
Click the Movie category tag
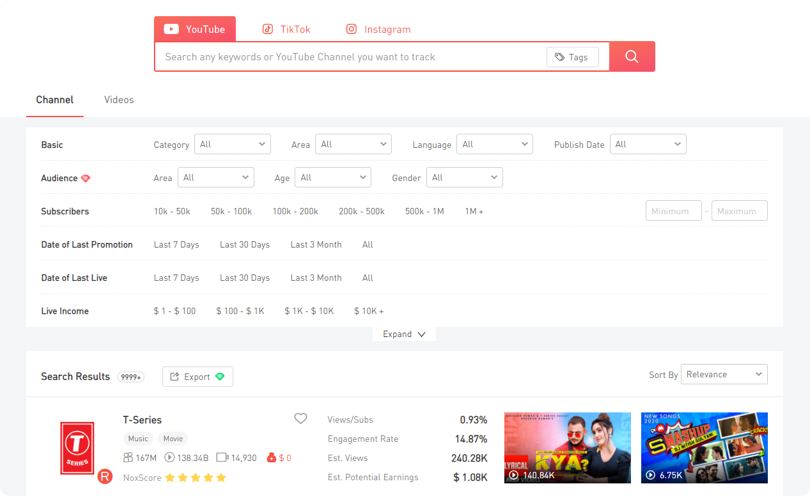pos(173,439)
